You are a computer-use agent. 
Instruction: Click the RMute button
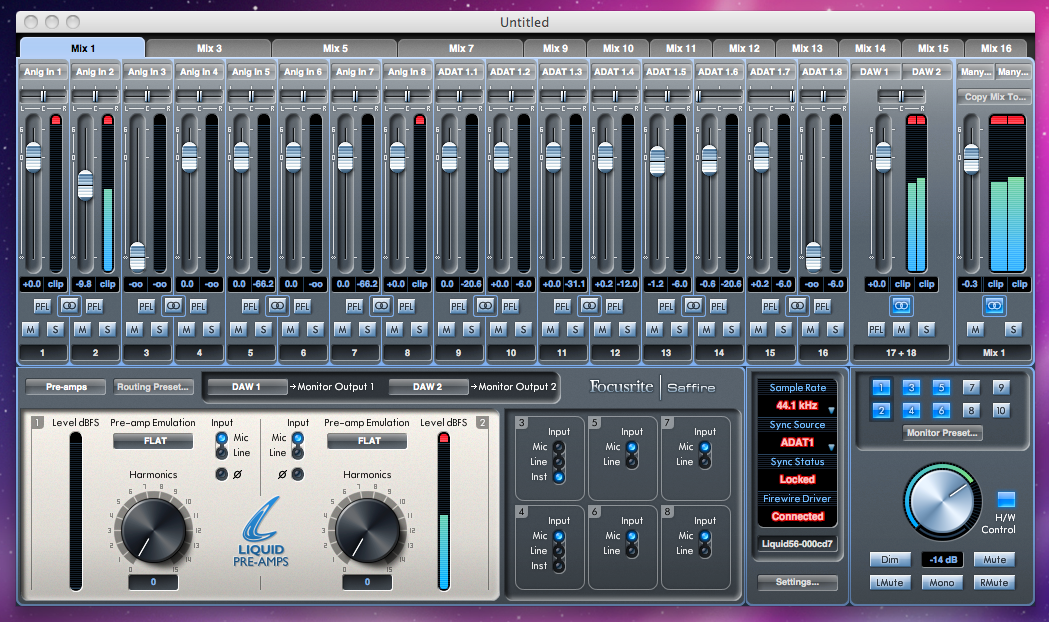994,583
